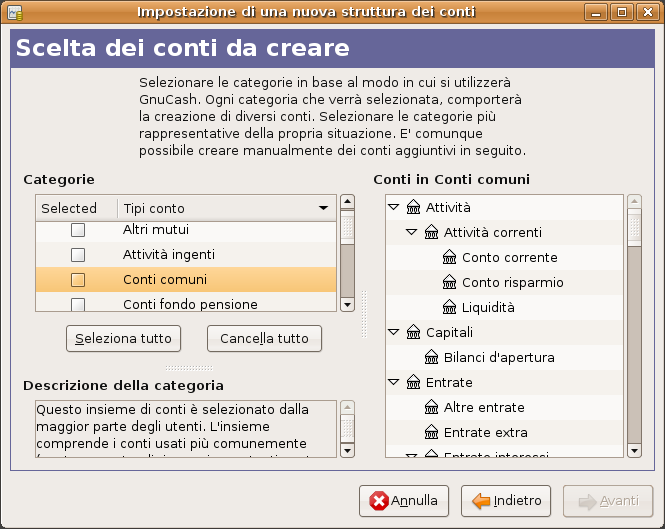This screenshot has height=529, width=665.
Task: Click the icon beside Bilanci d'apertura
Action: (431, 358)
